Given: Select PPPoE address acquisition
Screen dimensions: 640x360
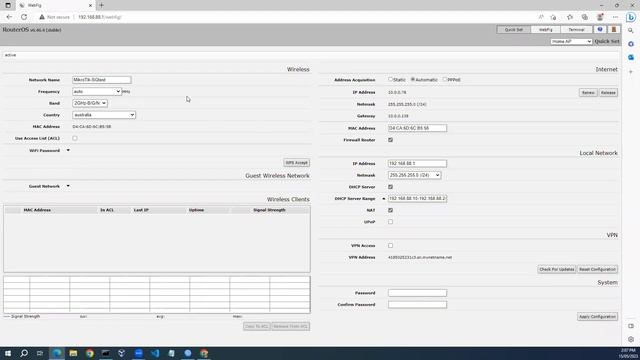Looking at the screenshot, I should coord(445,79).
